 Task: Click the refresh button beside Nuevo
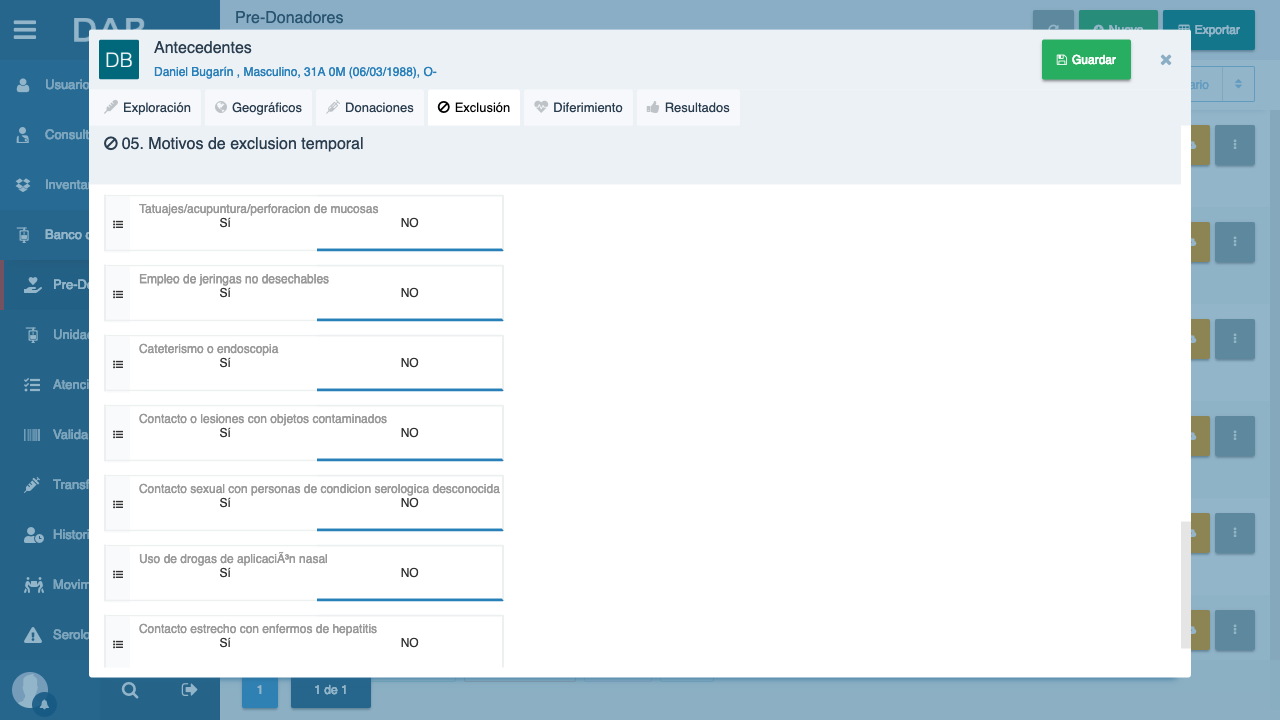1054,20
